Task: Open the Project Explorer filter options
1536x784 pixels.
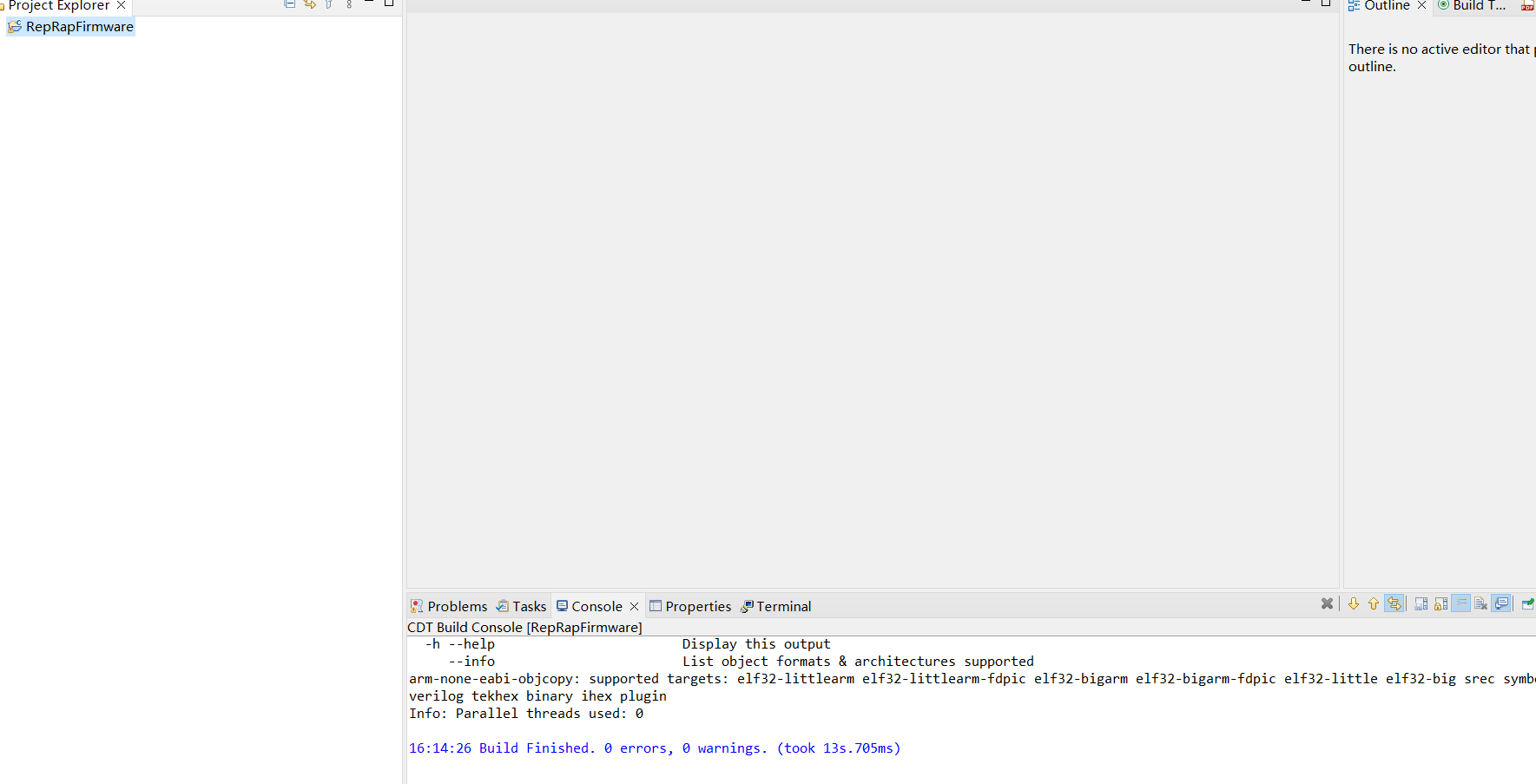Action: click(329, 4)
